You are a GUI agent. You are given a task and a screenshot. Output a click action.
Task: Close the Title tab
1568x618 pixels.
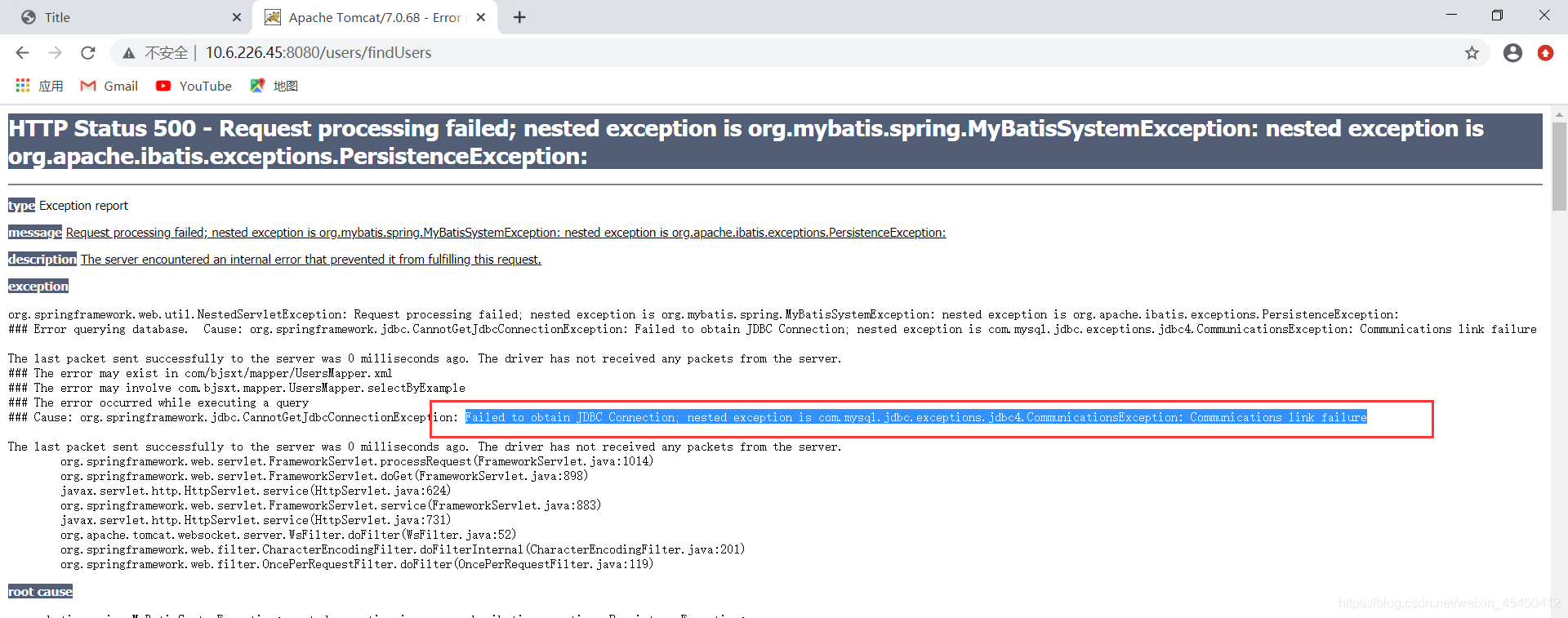237,17
